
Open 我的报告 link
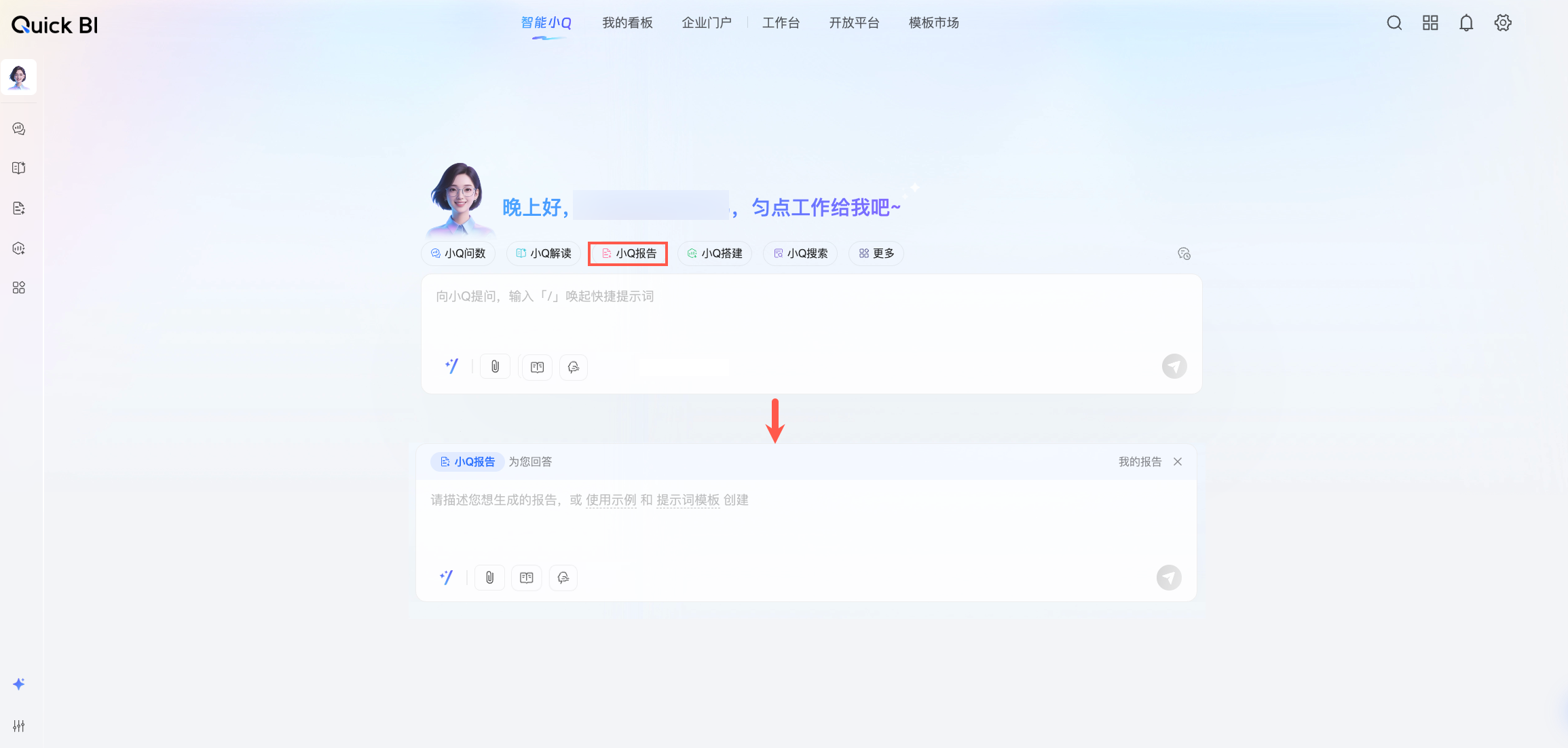1140,462
